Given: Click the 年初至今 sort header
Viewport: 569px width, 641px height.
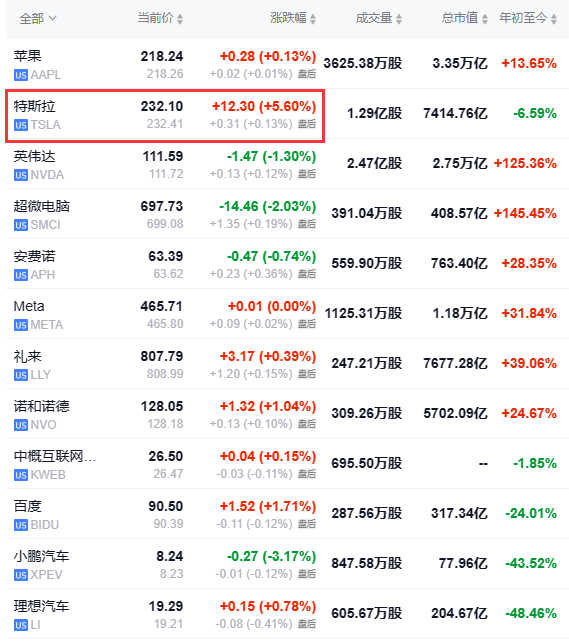Looking at the screenshot, I should point(528,18).
